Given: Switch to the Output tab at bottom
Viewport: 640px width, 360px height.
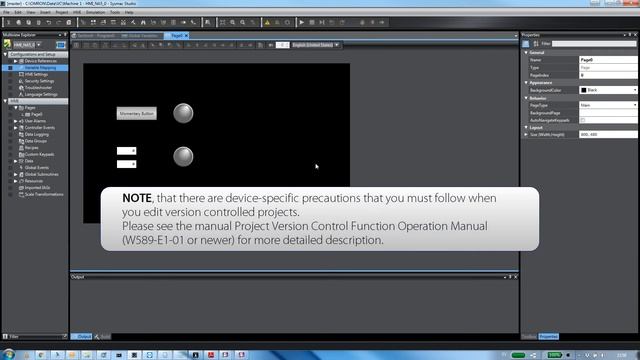Looking at the screenshot, I should [x=82, y=336].
